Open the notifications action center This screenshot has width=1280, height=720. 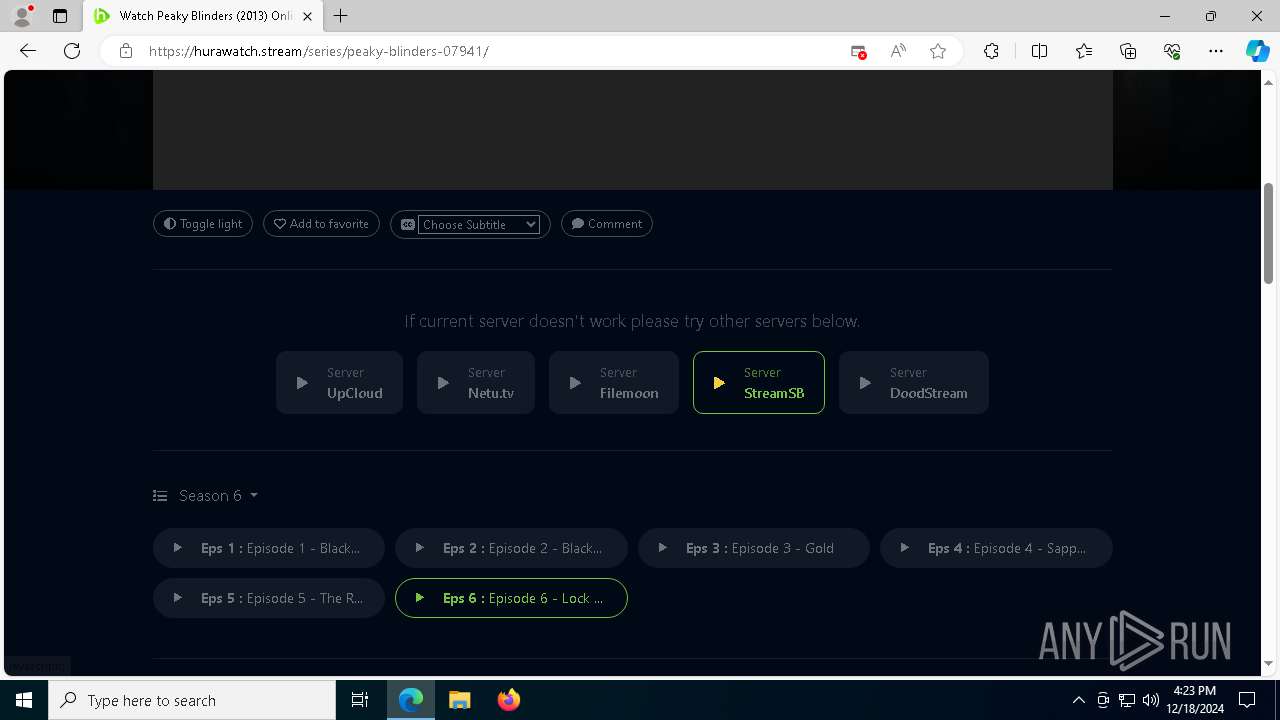[1248, 700]
